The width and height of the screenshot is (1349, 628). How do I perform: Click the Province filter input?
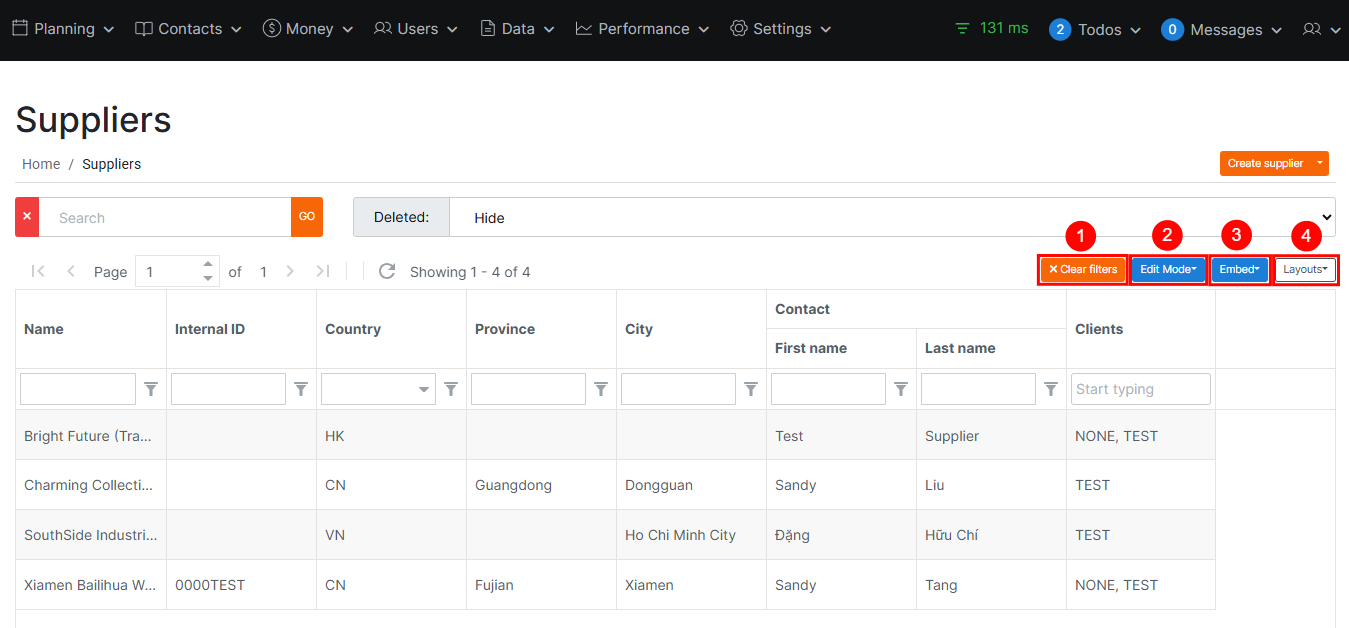528,389
